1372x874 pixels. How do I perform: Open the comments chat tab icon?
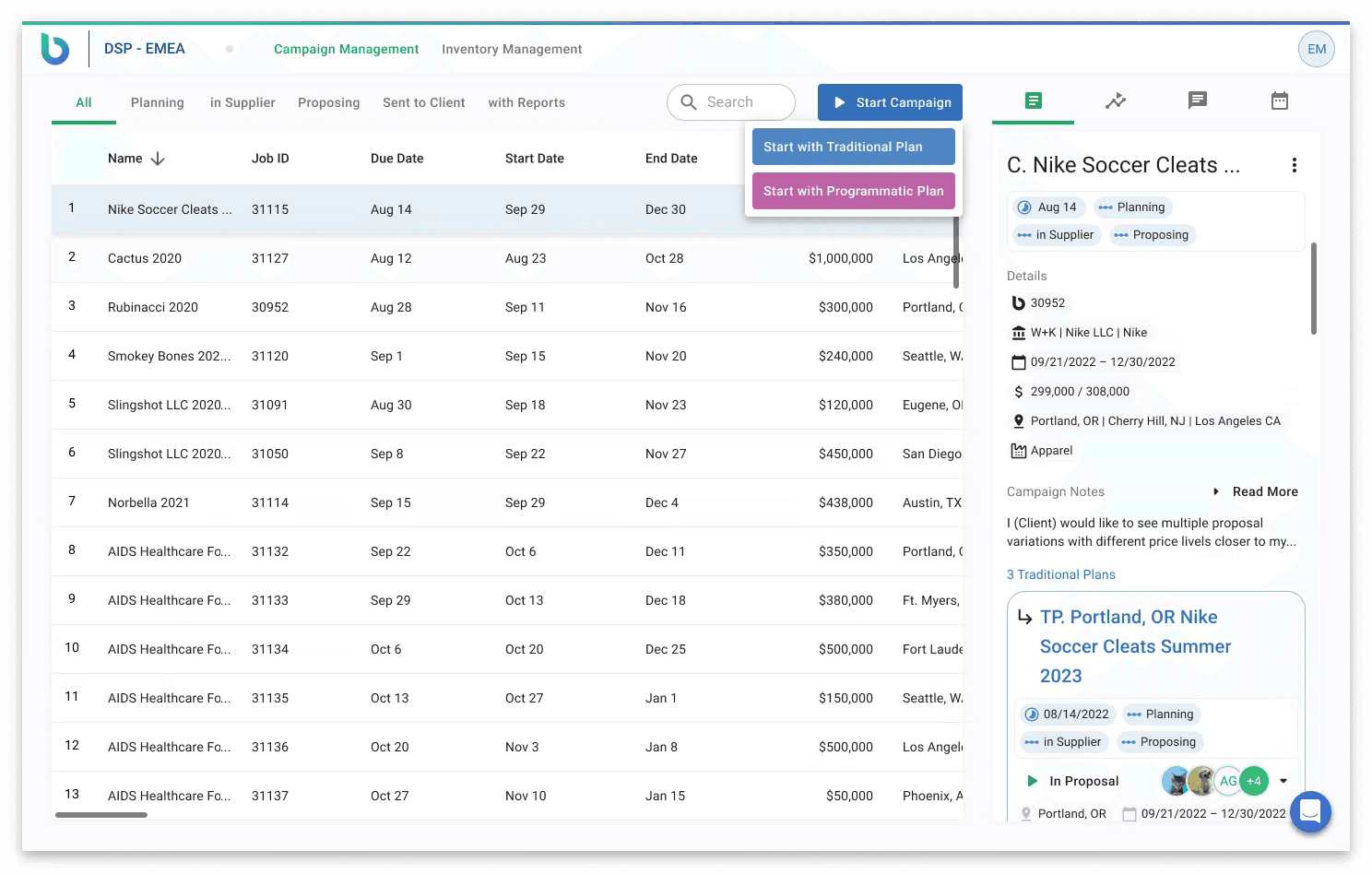pos(1198,100)
